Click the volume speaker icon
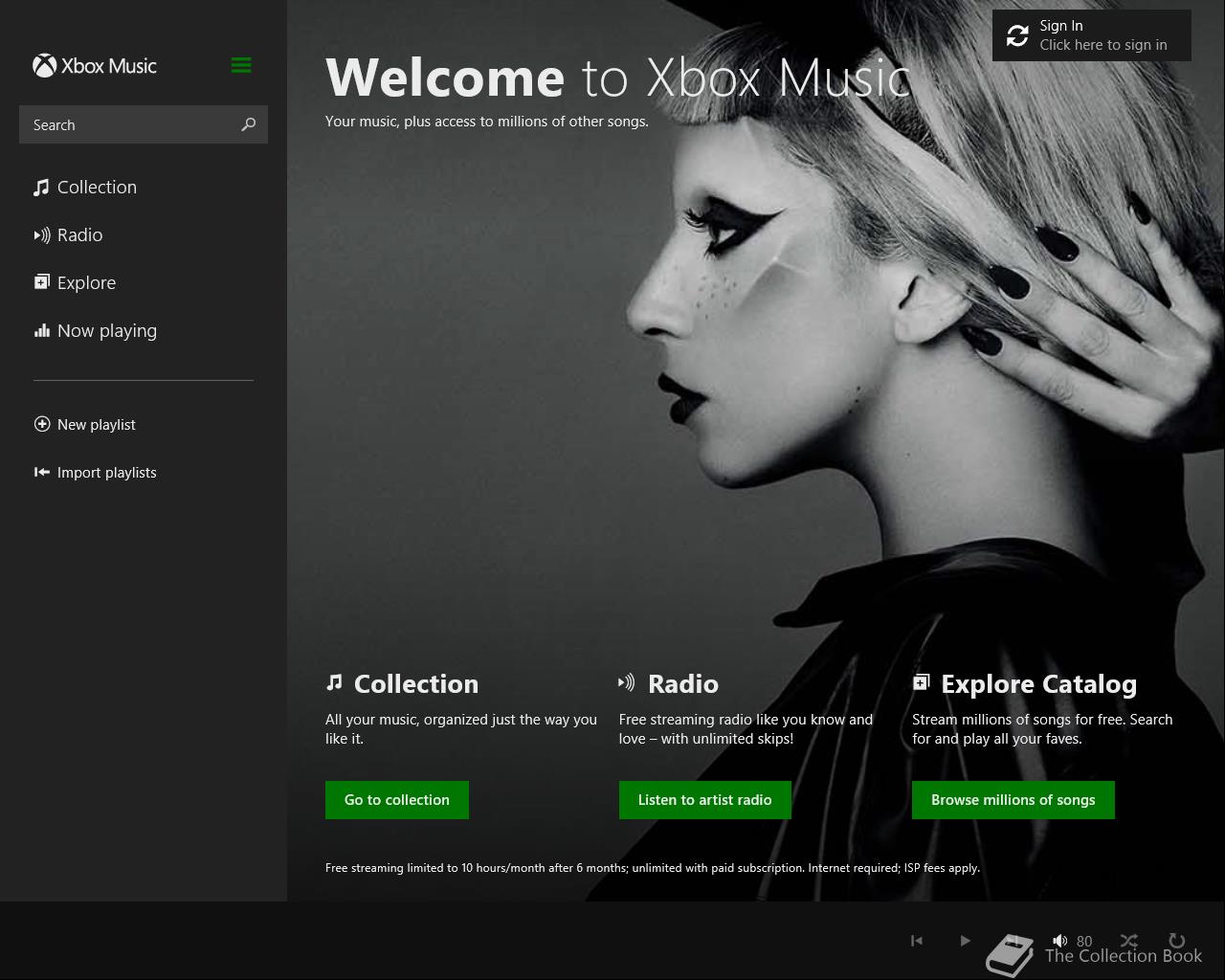The height and width of the screenshot is (980, 1225). point(1059,941)
